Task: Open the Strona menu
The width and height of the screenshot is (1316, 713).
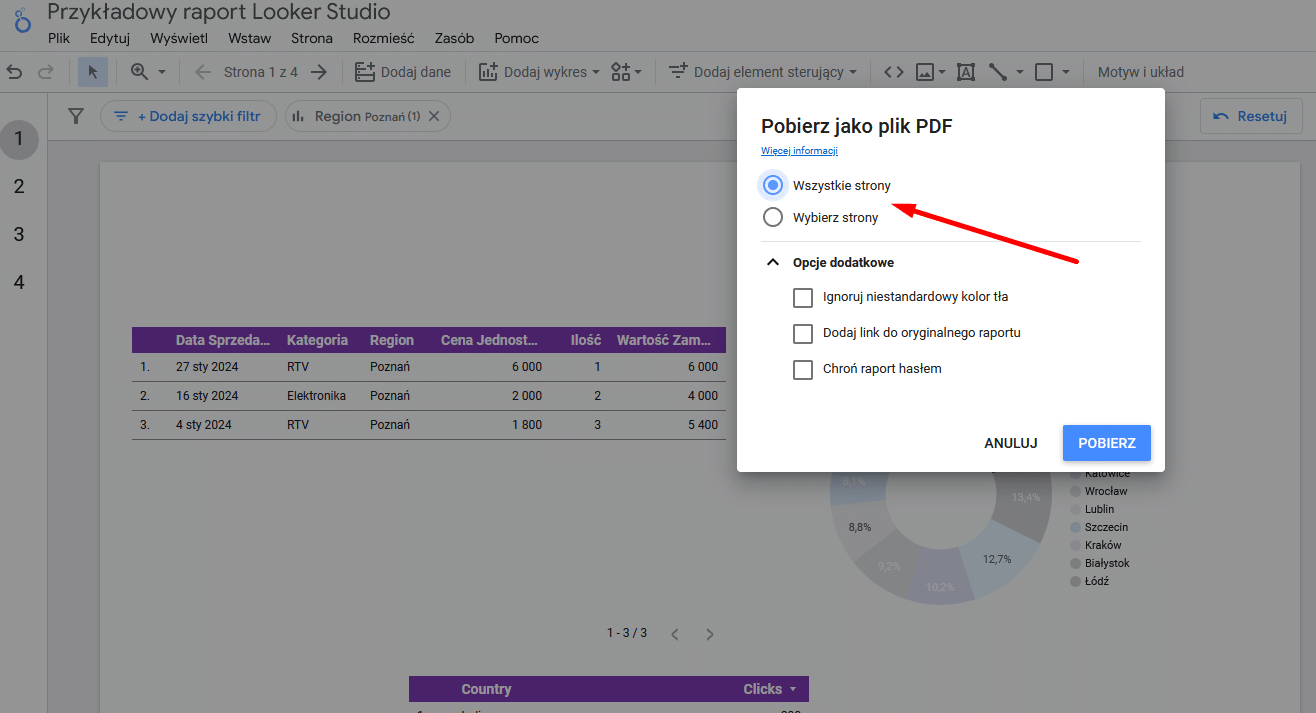Action: click(312, 38)
